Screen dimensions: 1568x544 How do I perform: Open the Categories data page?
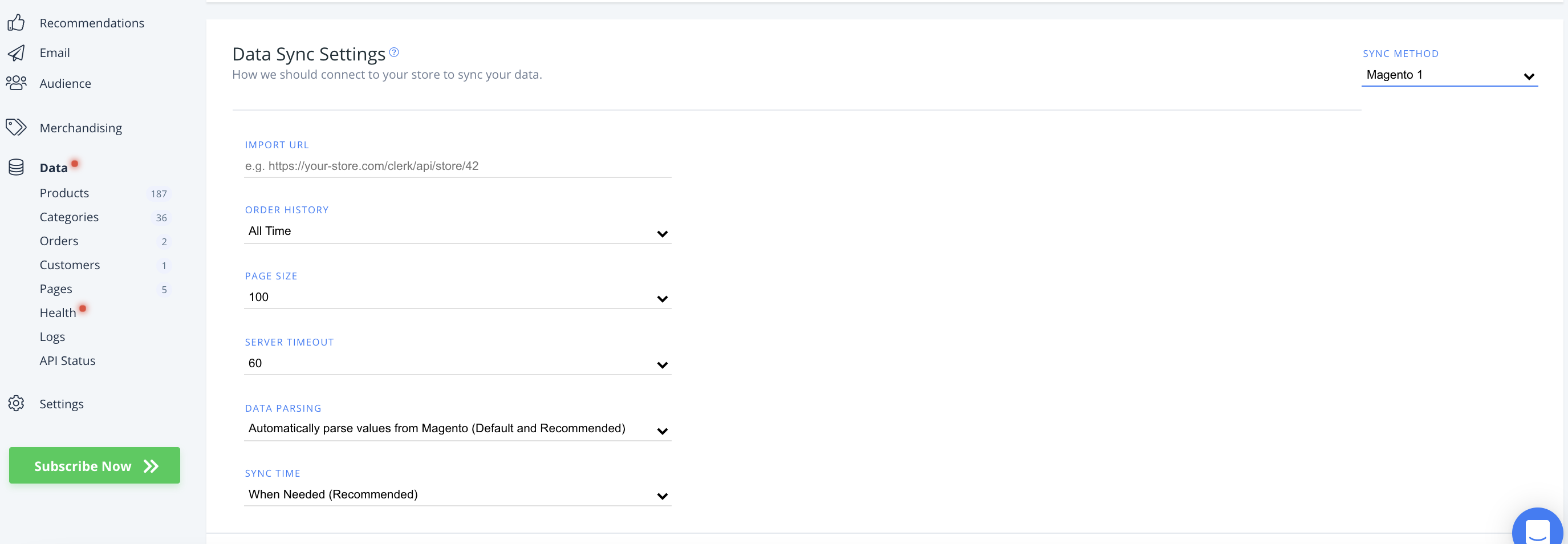point(69,217)
